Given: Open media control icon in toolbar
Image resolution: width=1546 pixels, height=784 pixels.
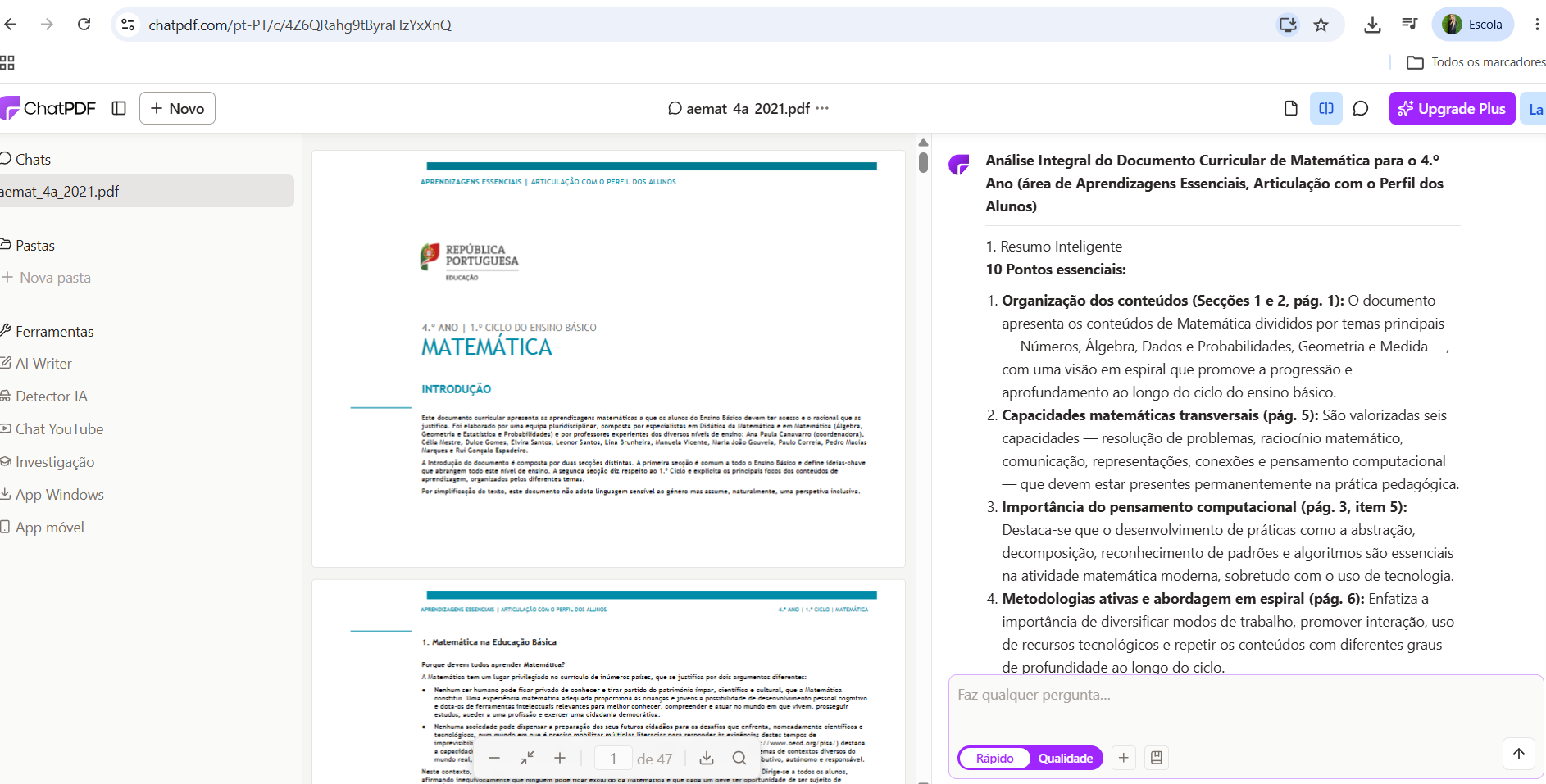Looking at the screenshot, I should [x=1409, y=24].
